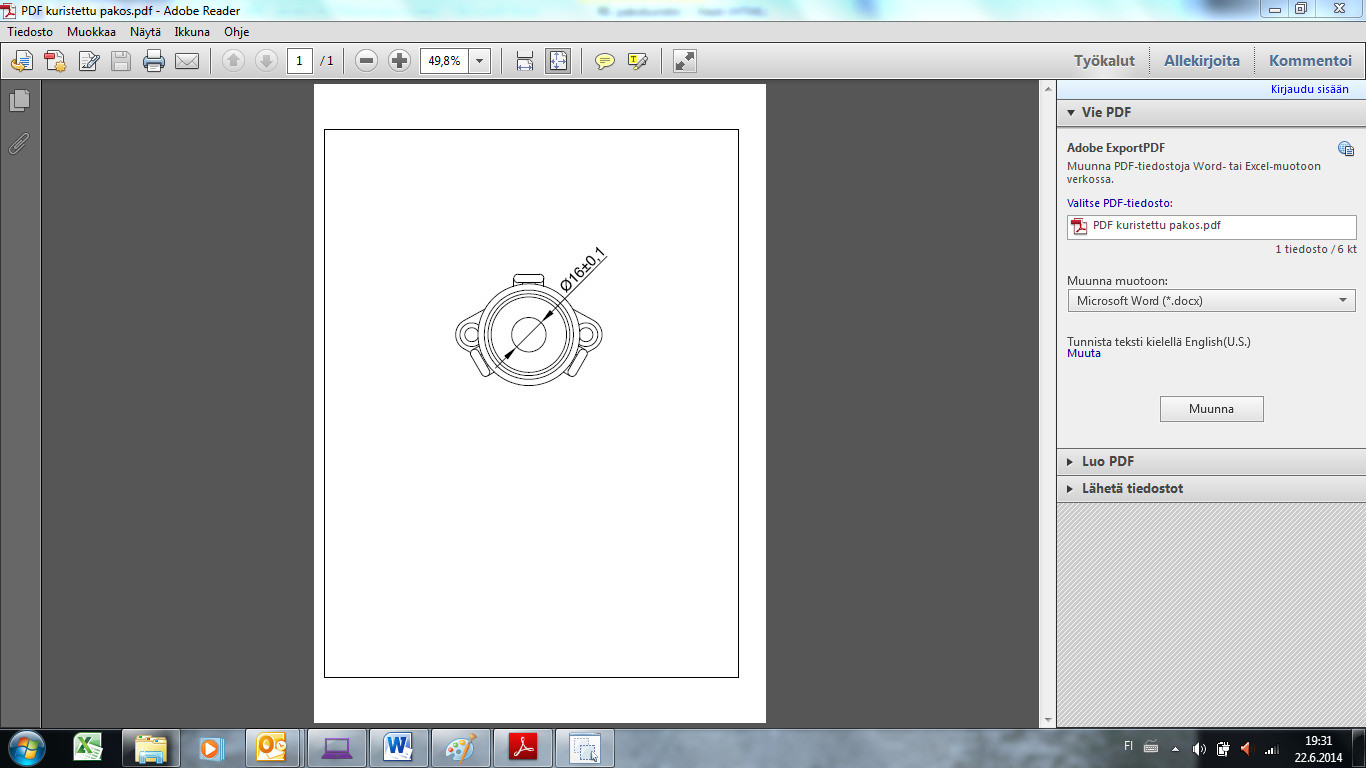The height and width of the screenshot is (768, 1366).
Task: Click the document scrollbar down arrow
Action: (x=1047, y=720)
